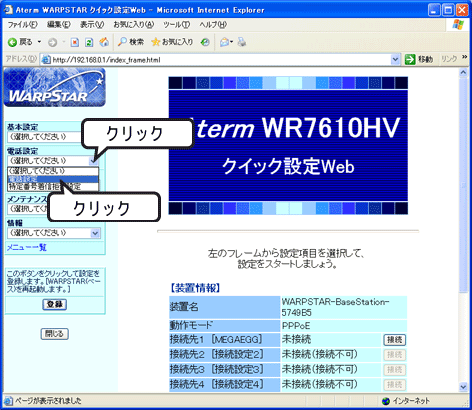Click the 閉じる button
Image resolution: width=472 pixels, height=410 pixels.
point(55,334)
